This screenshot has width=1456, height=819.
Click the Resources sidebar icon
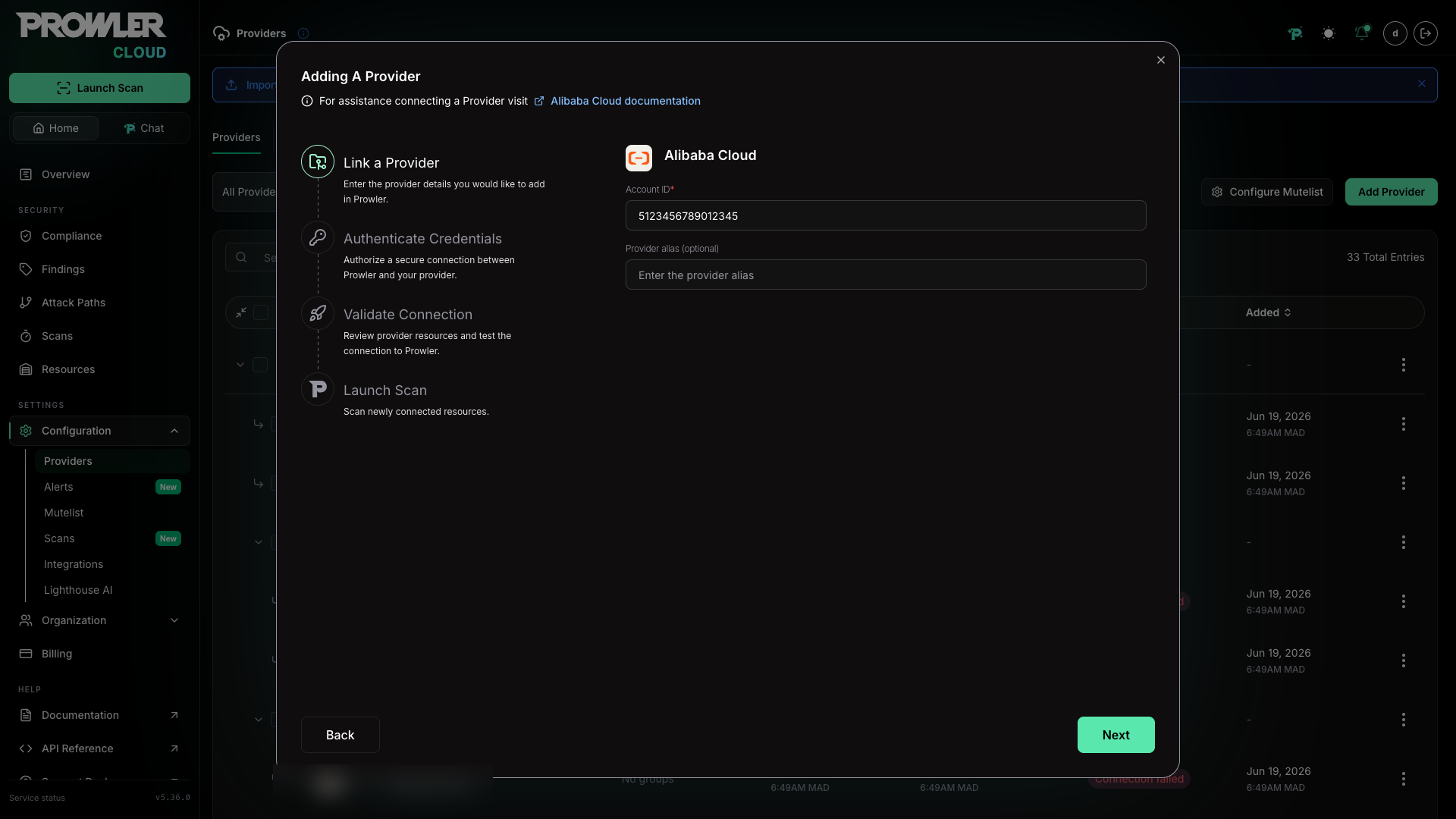coord(26,369)
